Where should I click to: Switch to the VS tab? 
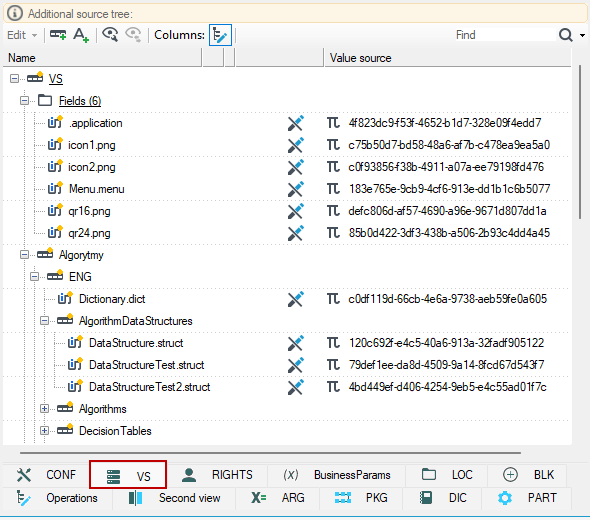(128, 475)
